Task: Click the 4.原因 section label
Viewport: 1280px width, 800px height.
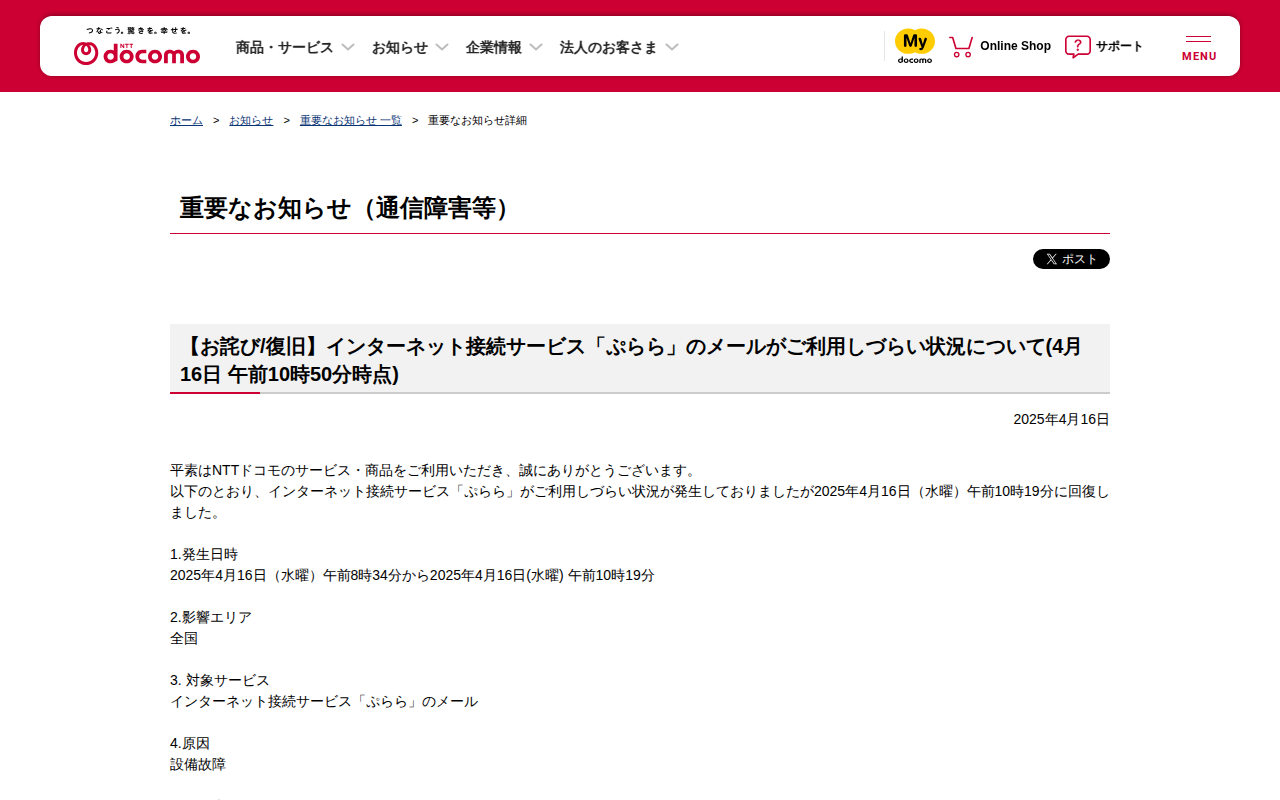Action: pos(190,743)
